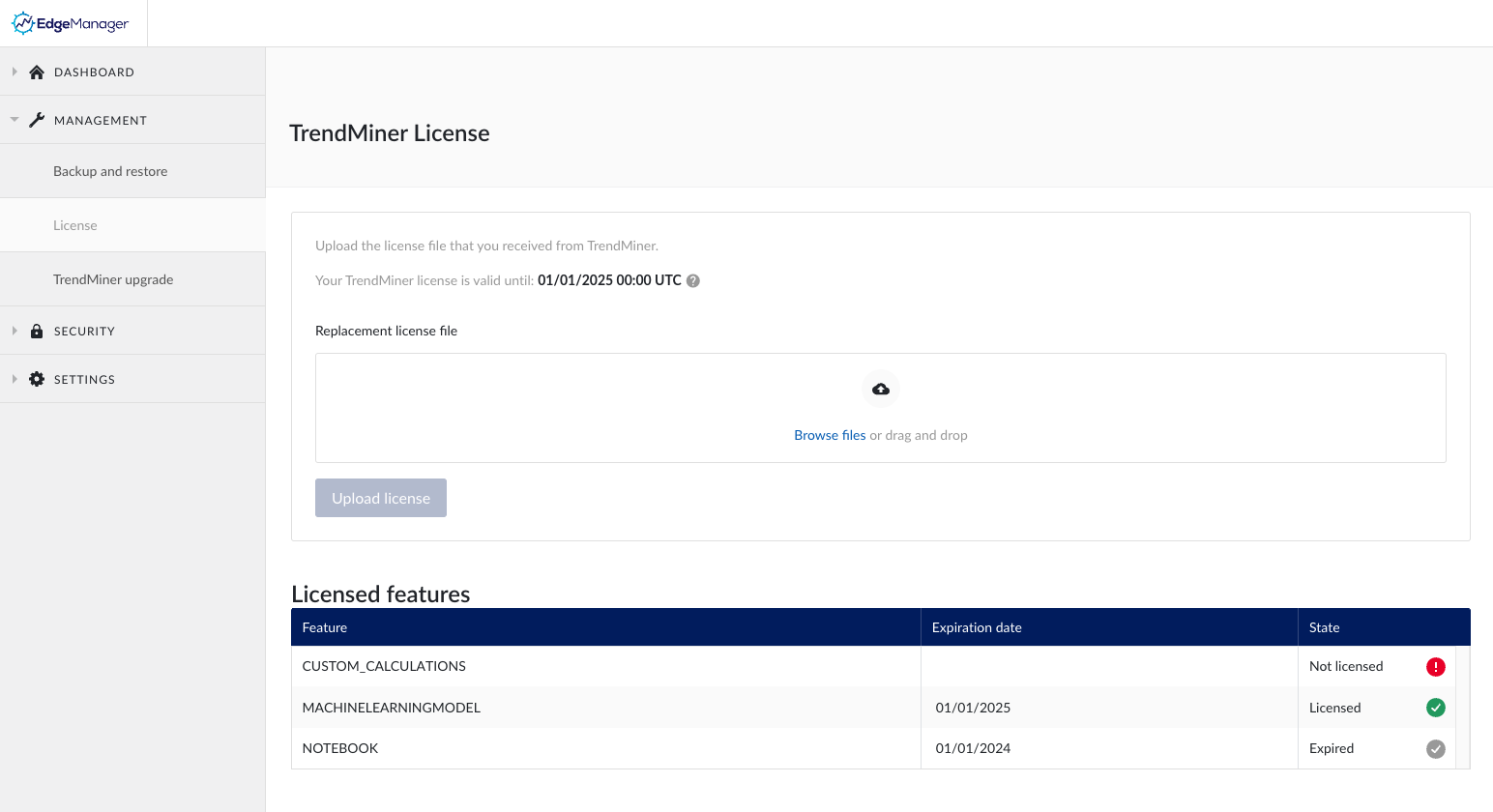Click the gray Expired icon for NOTEBOOK

click(1436, 748)
